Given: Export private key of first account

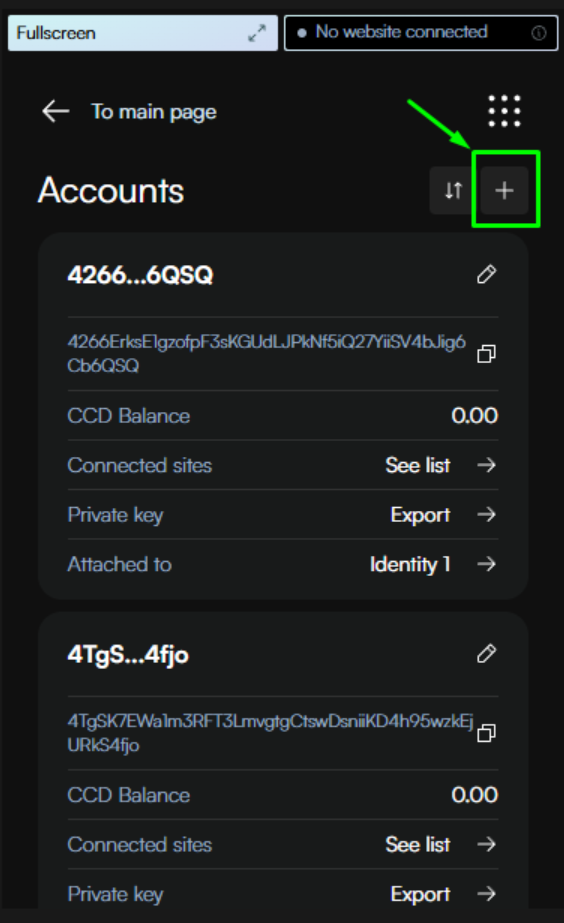Looking at the screenshot, I should (443, 514).
